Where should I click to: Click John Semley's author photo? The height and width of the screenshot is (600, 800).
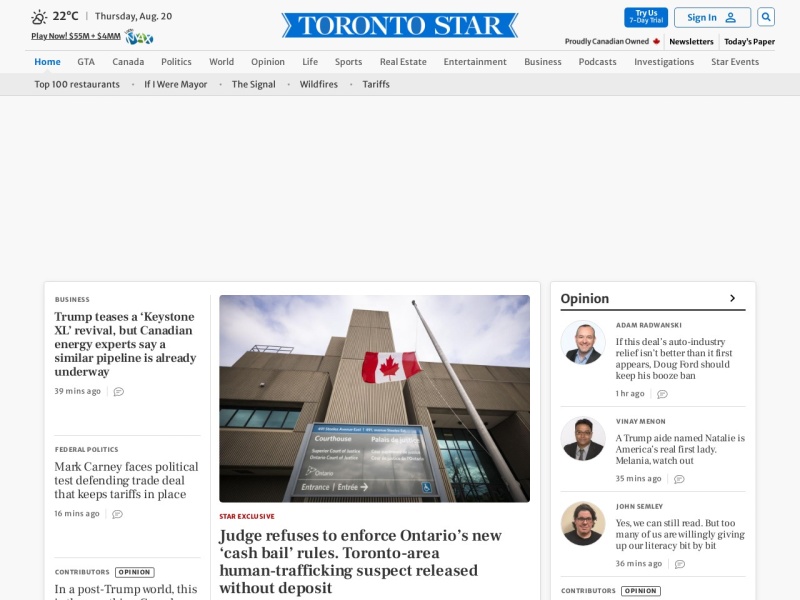tap(583, 523)
